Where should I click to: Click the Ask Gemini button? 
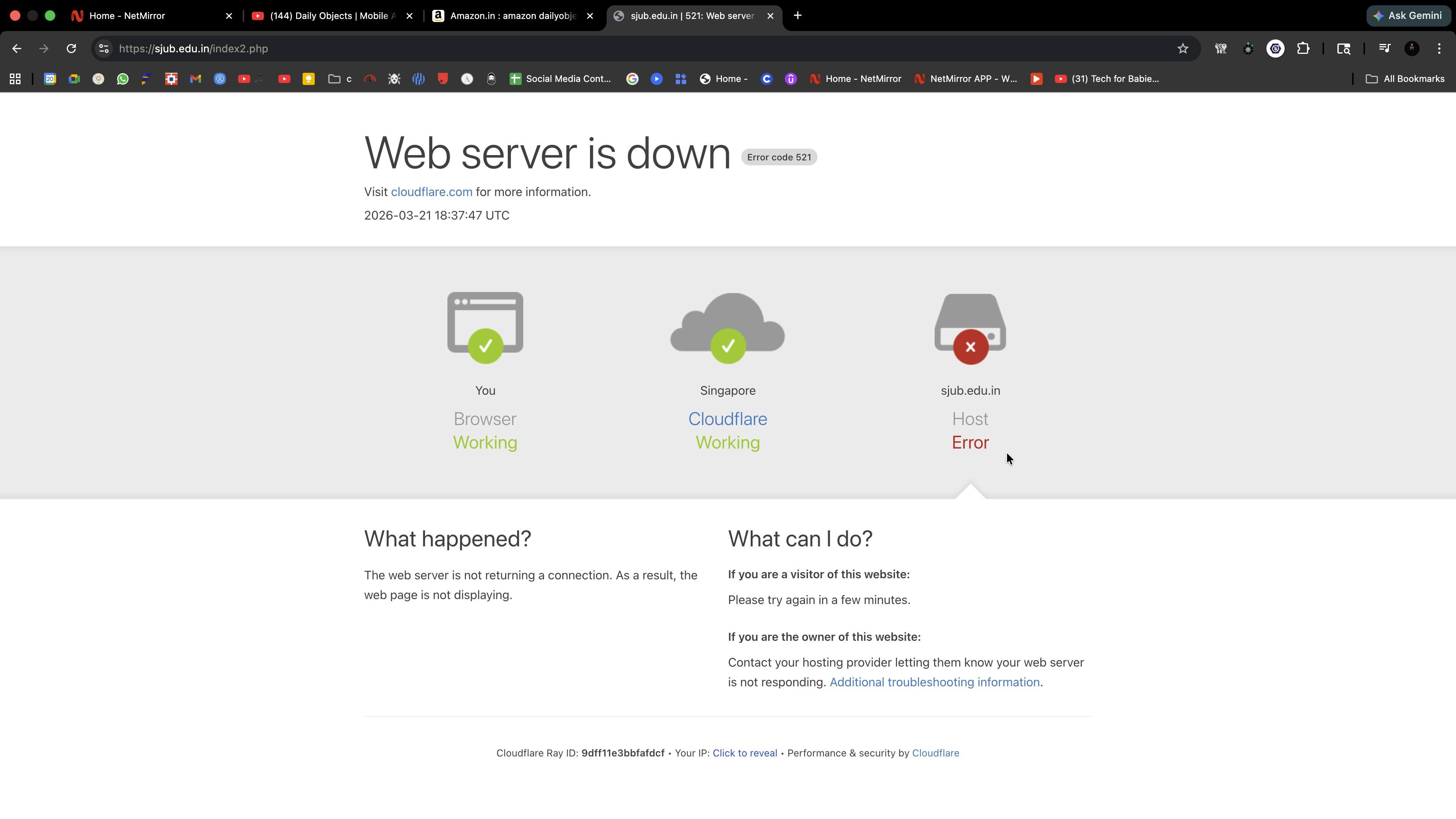coord(1409,16)
